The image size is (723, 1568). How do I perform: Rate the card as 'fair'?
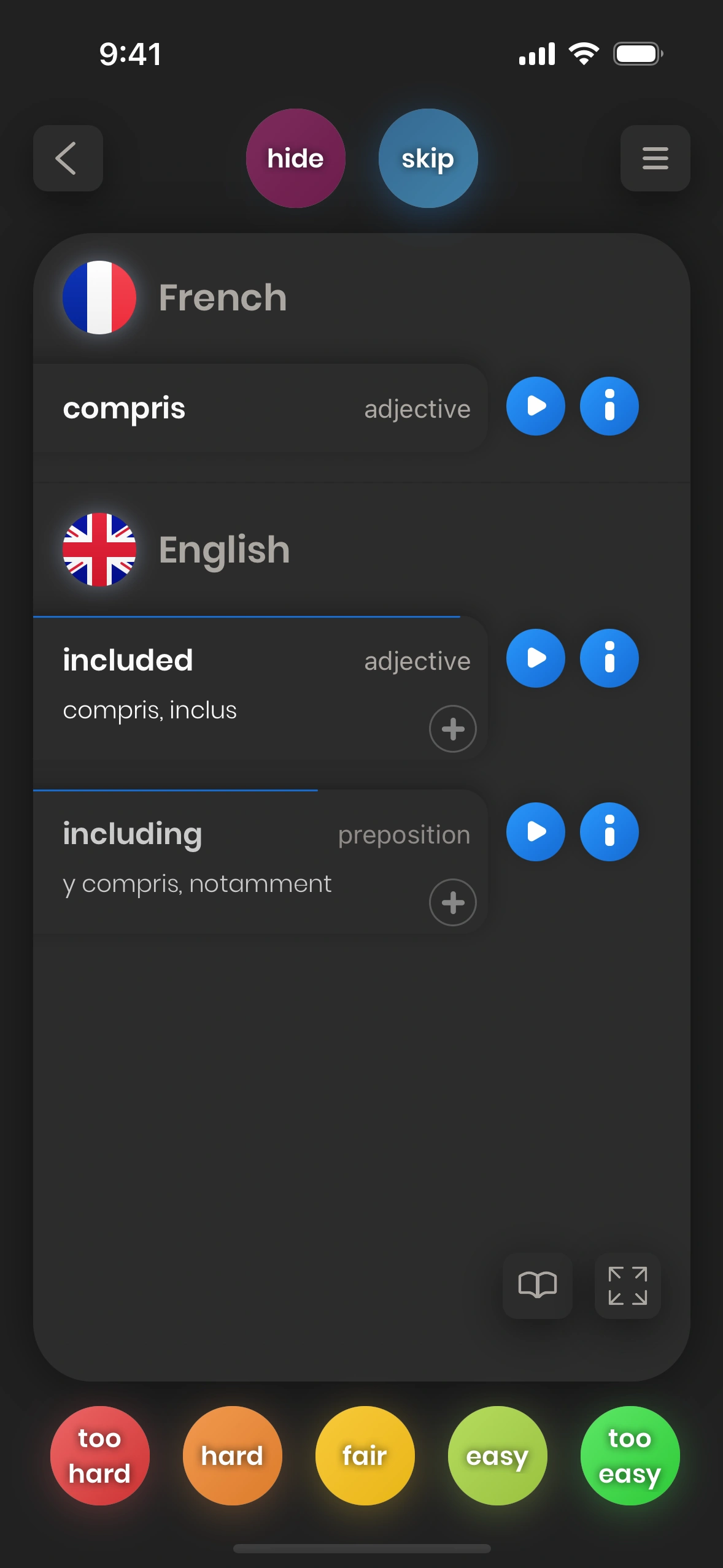(x=365, y=1455)
